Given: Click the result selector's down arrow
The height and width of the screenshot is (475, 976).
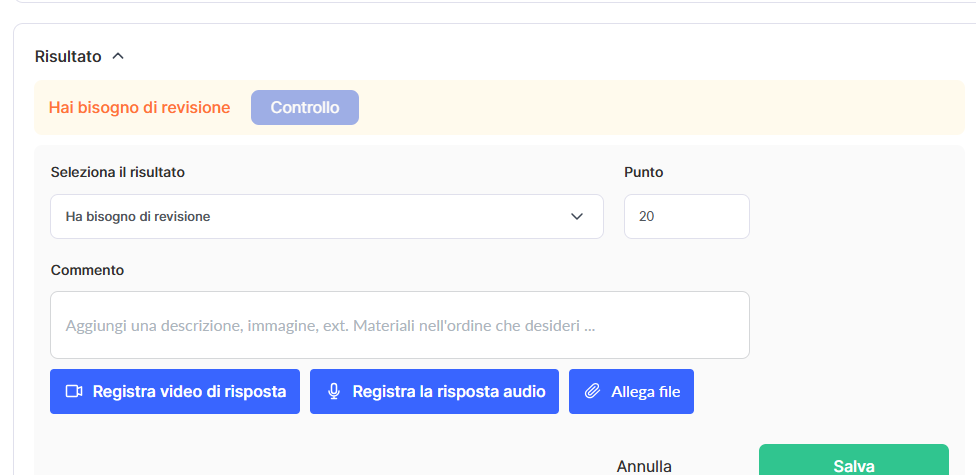Looking at the screenshot, I should click(x=577, y=216).
